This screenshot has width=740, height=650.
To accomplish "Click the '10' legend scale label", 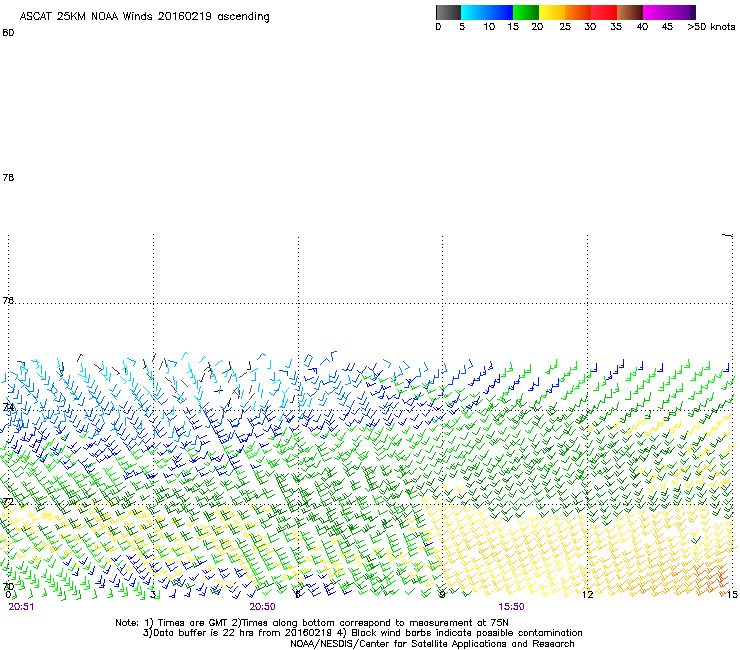I will click(x=489, y=27).
